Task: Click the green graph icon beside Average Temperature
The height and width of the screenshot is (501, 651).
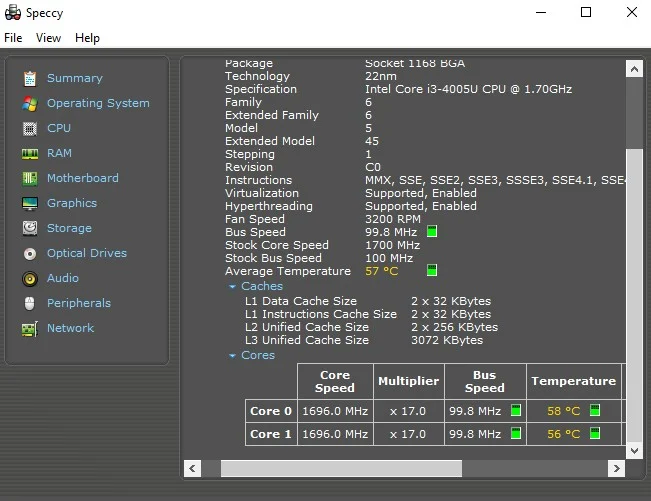Action: point(432,270)
